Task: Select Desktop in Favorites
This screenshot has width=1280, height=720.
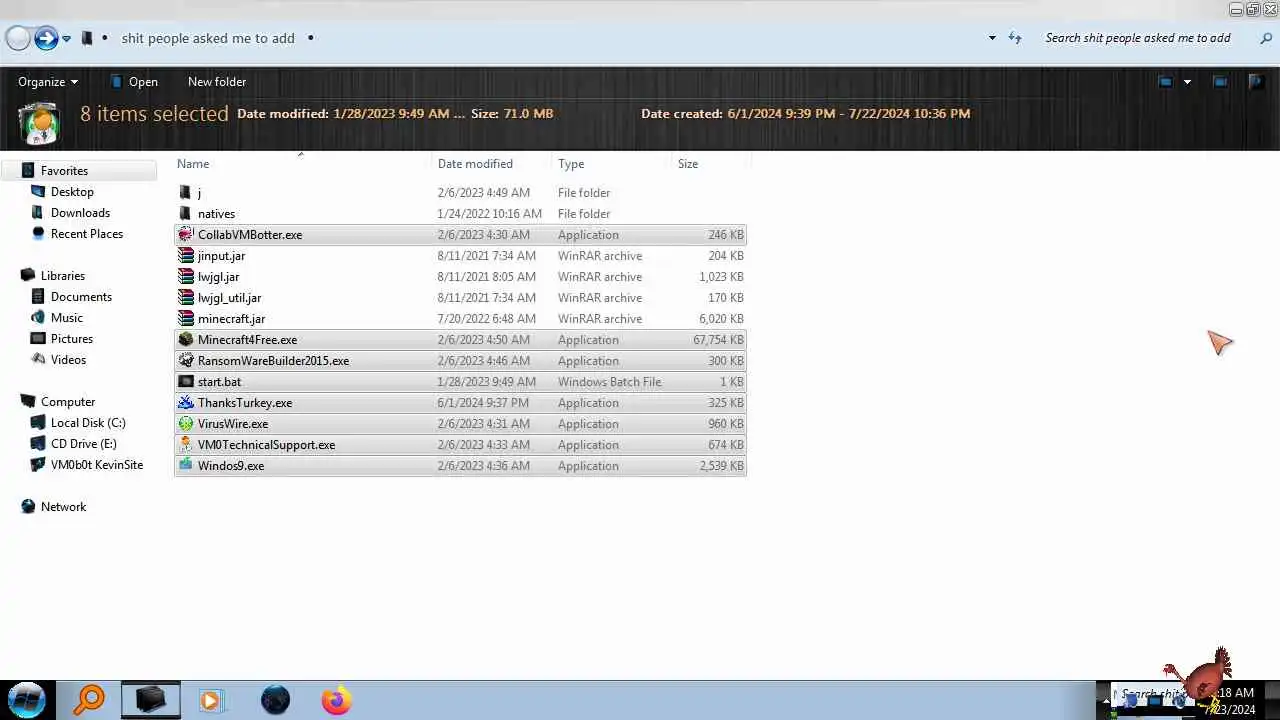Action: pyautogui.click(x=72, y=192)
